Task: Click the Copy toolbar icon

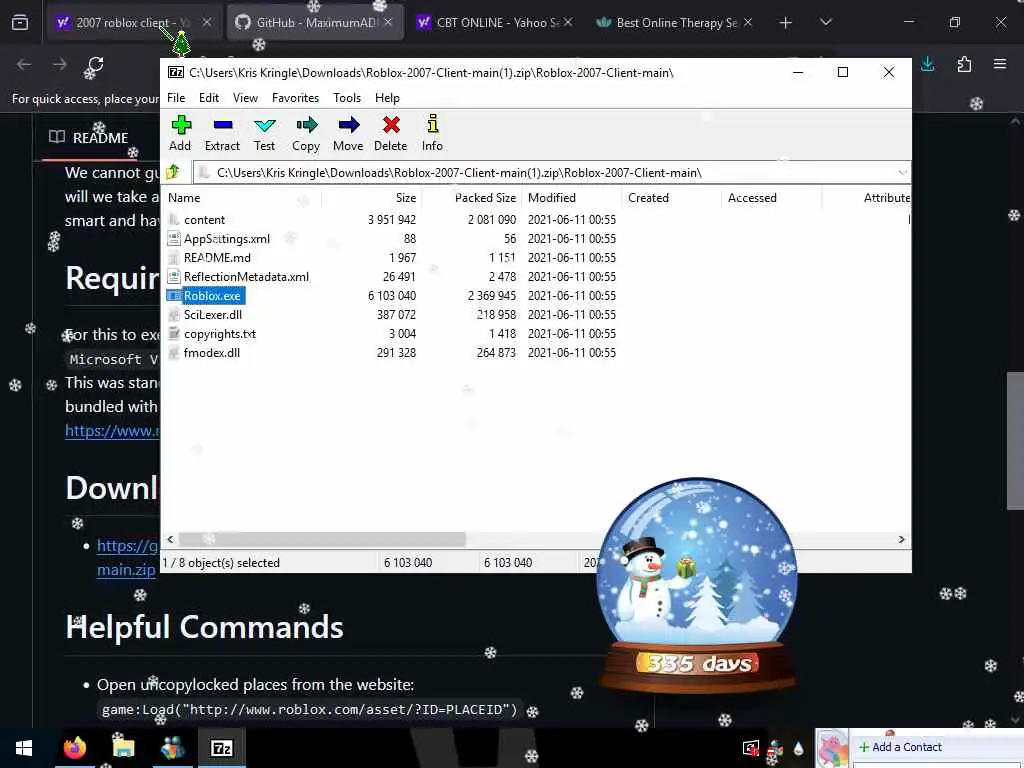Action: pyautogui.click(x=306, y=125)
